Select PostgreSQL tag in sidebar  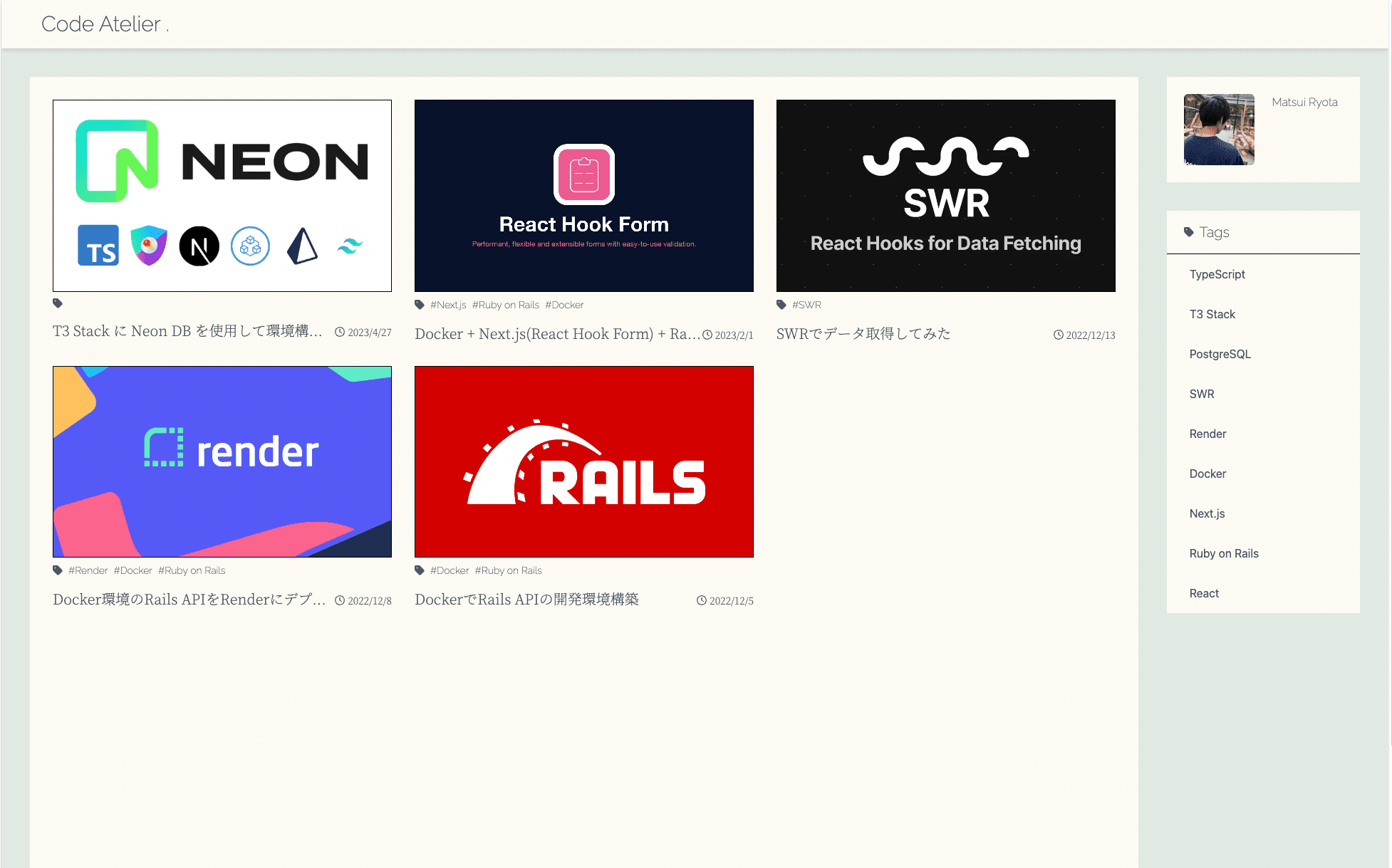click(x=1220, y=354)
